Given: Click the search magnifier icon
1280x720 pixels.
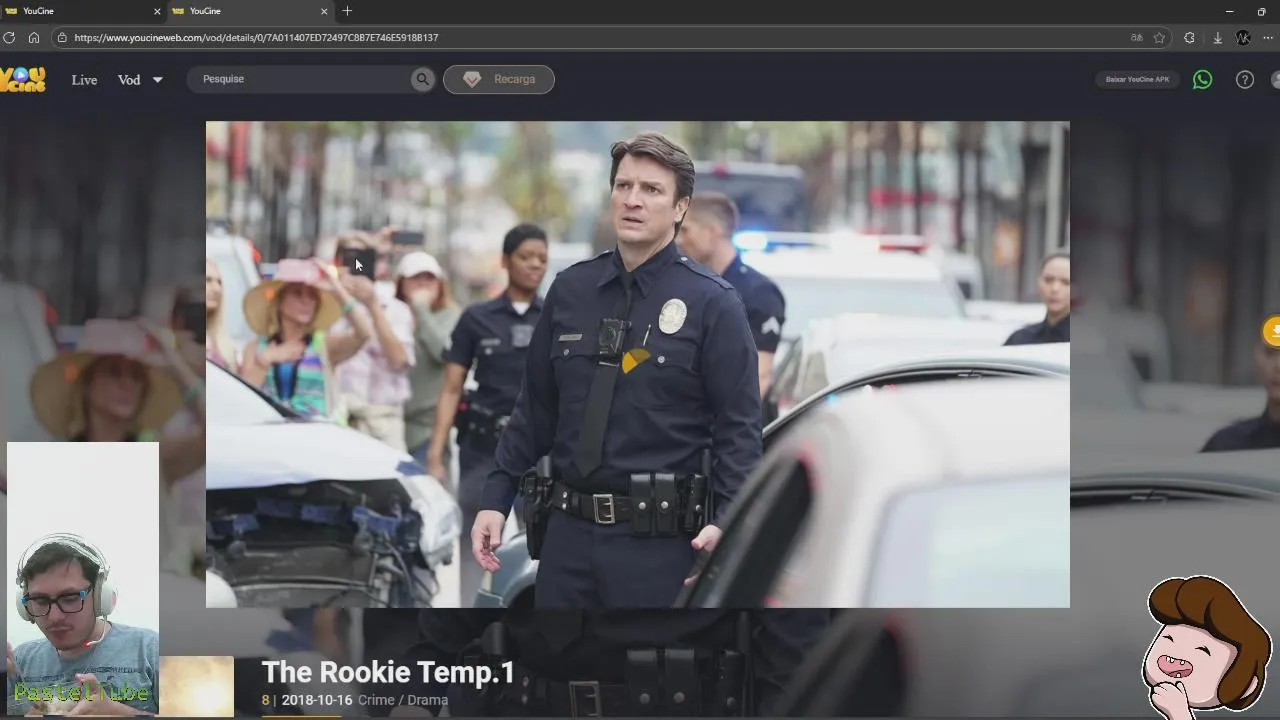Looking at the screenshot, I should (423, 79).
